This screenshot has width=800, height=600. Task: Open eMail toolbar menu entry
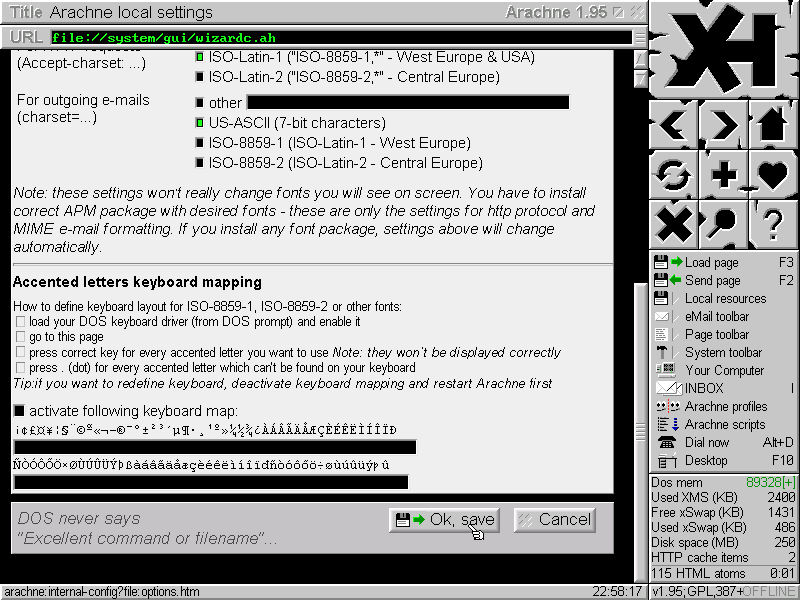pos(723,316)
